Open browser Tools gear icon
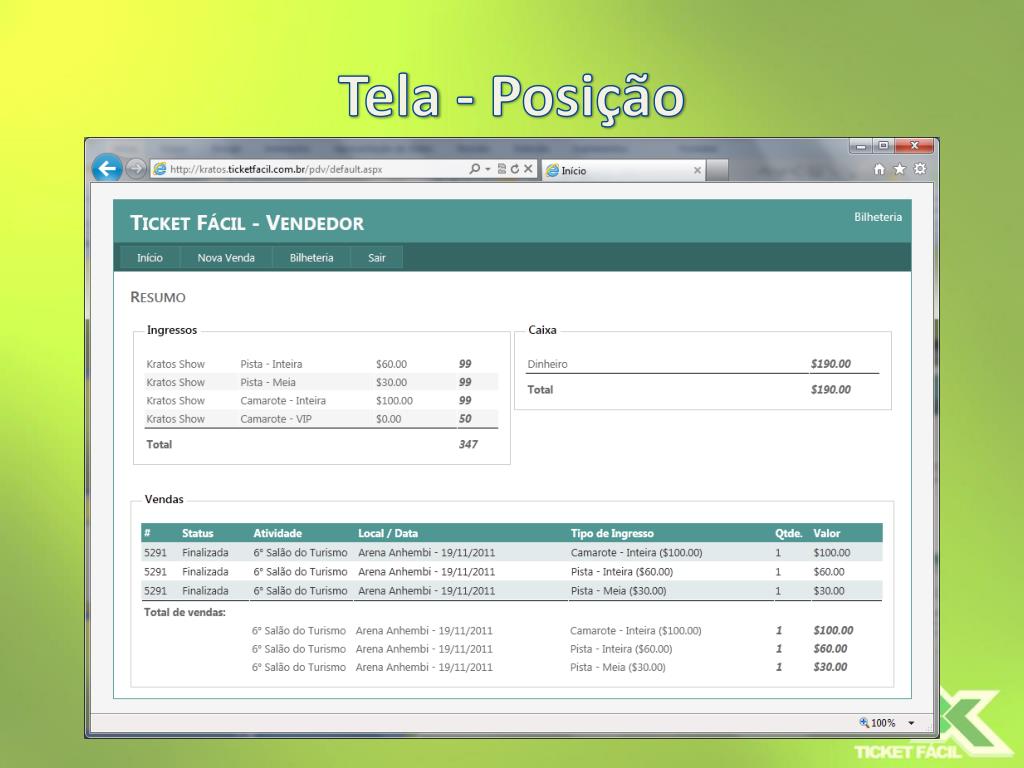This screenshot has width=1024, height=768. tap(920, 169)
